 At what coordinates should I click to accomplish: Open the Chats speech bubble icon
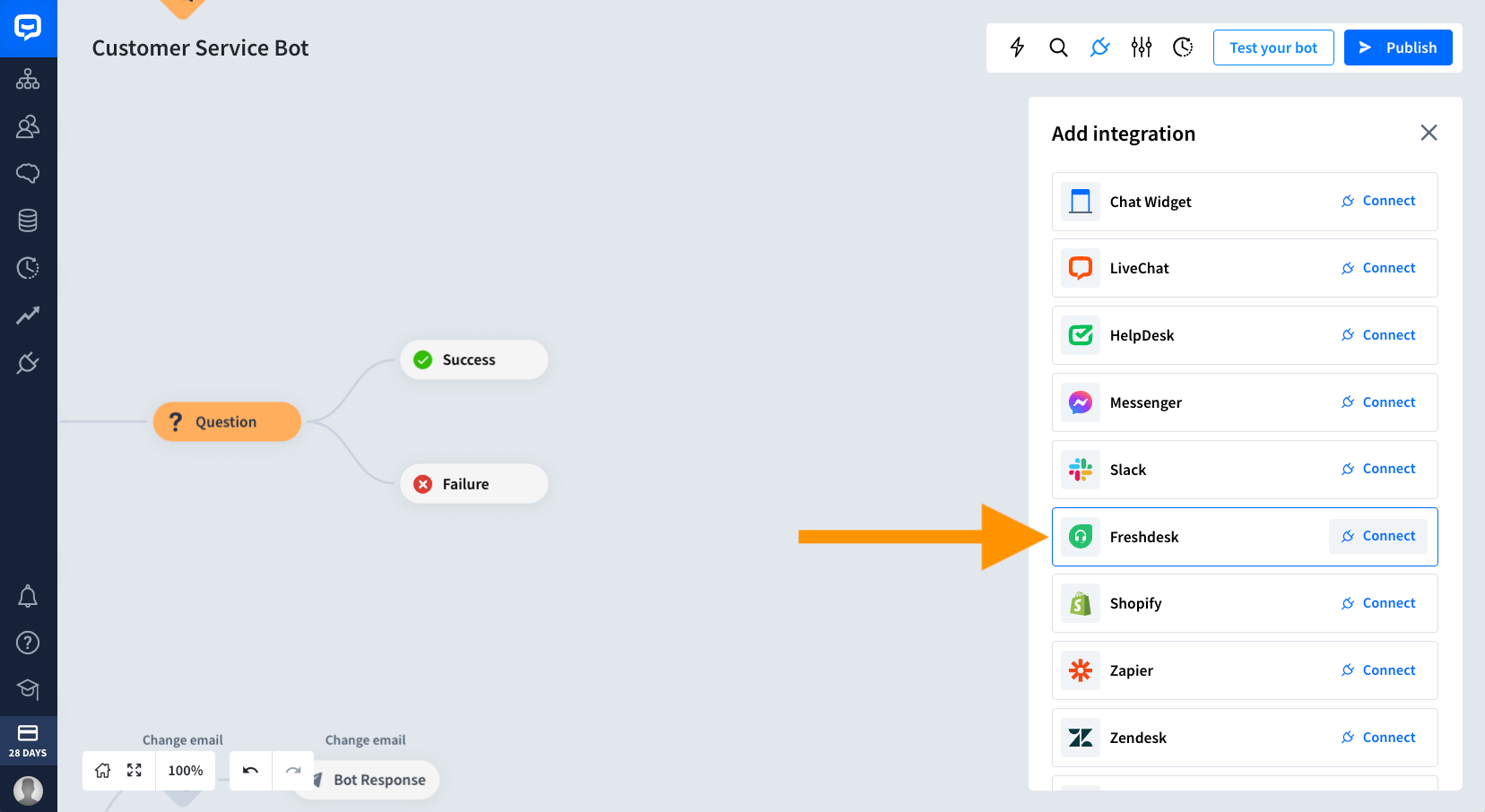28,173
